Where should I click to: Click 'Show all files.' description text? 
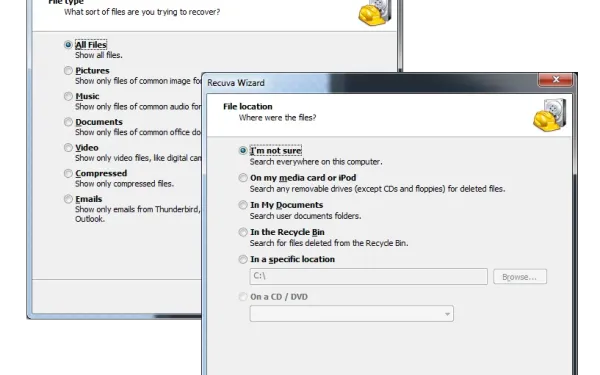click(99, 55)
